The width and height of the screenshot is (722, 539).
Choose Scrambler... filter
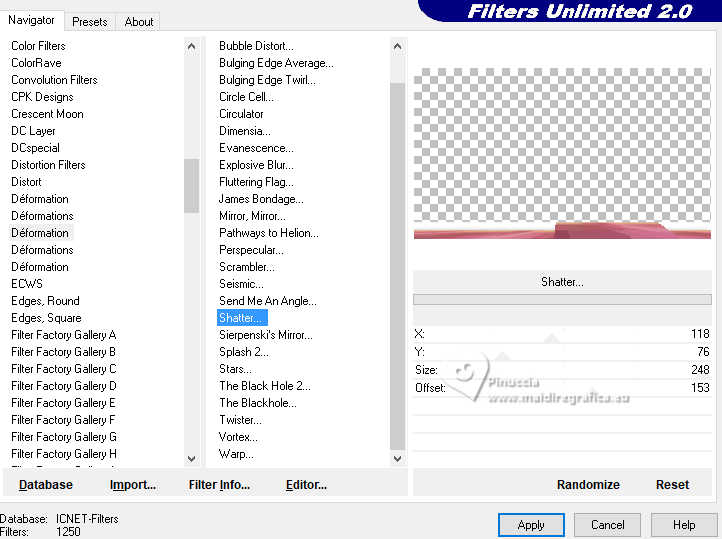click(246, 267)
